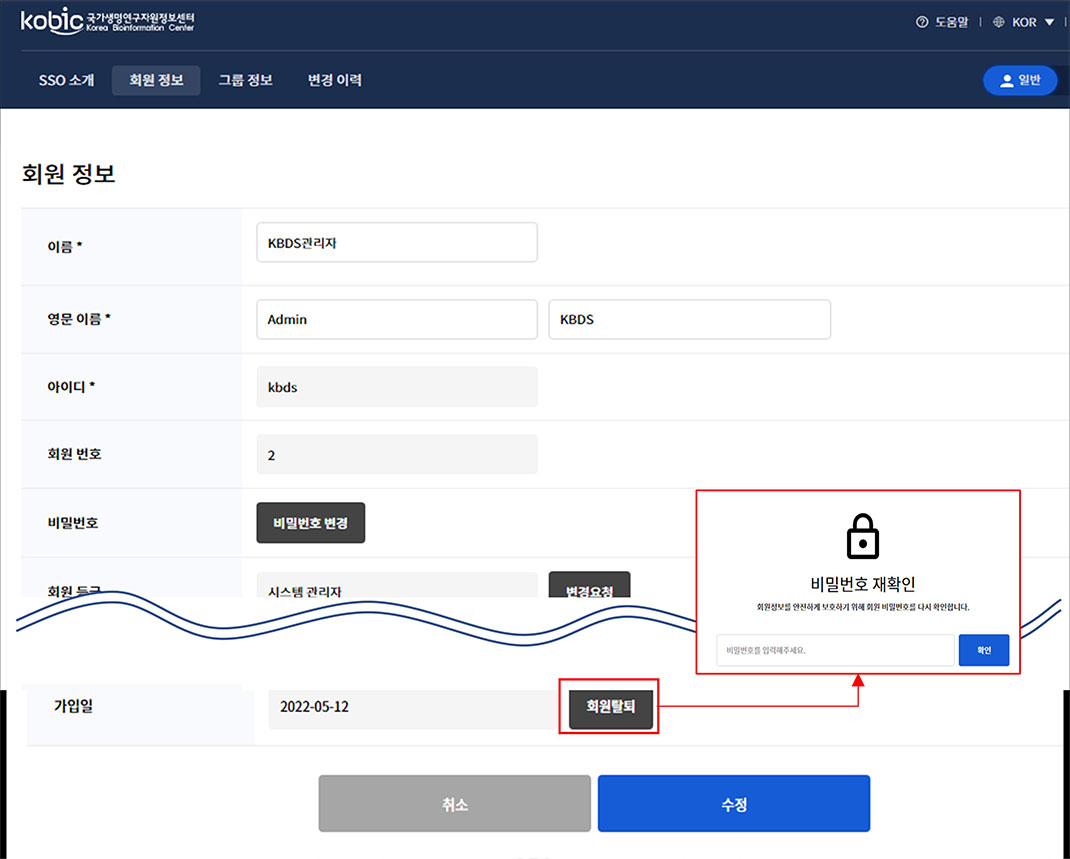This screenshot has width=1070, height=859.
Task: Open the 그룹 정보 tab
Action: coord(245,80)
